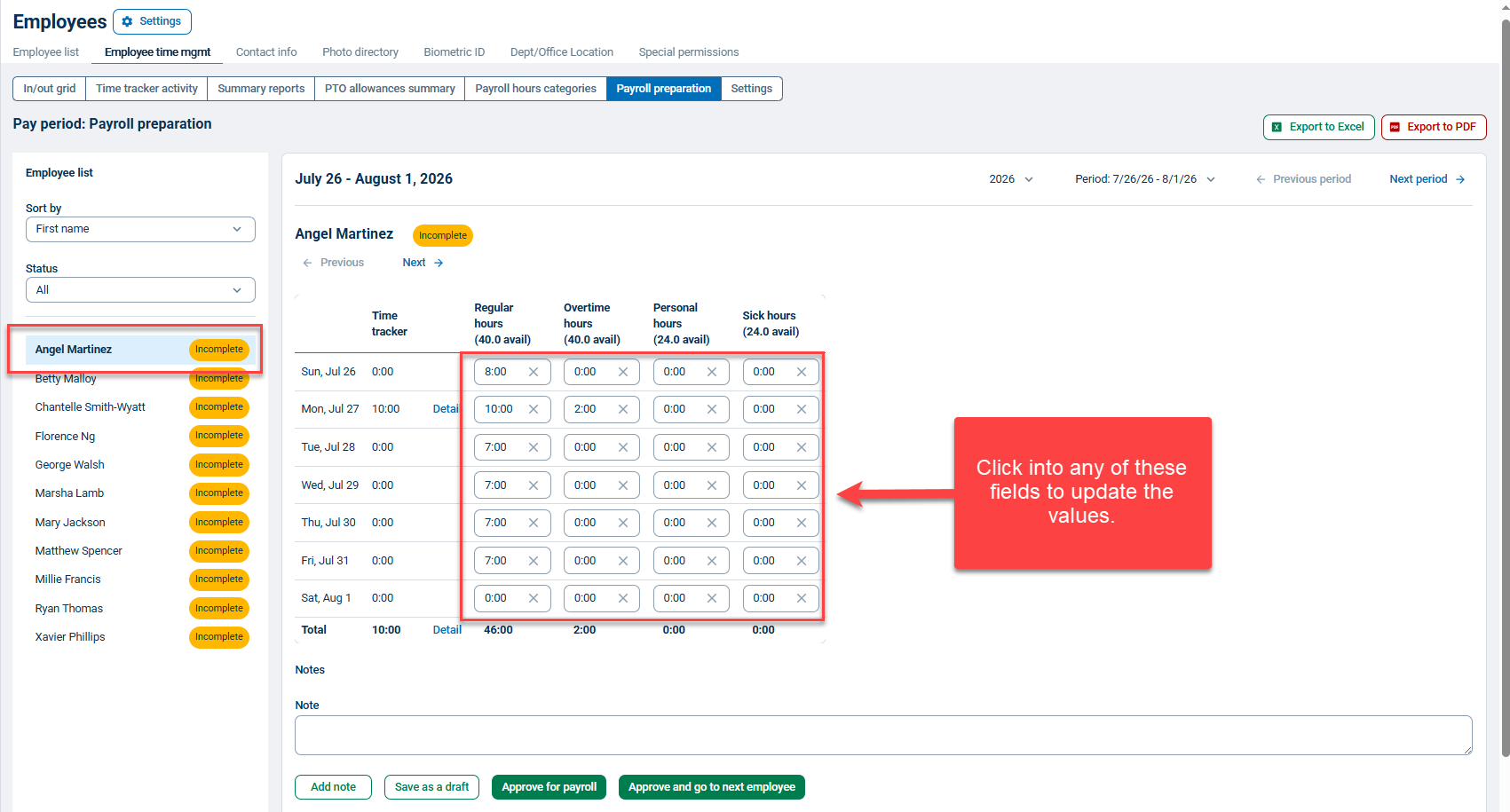The image size is (1510, 812).
Task: Open the Photo directory tab
Action: (360, 52)
